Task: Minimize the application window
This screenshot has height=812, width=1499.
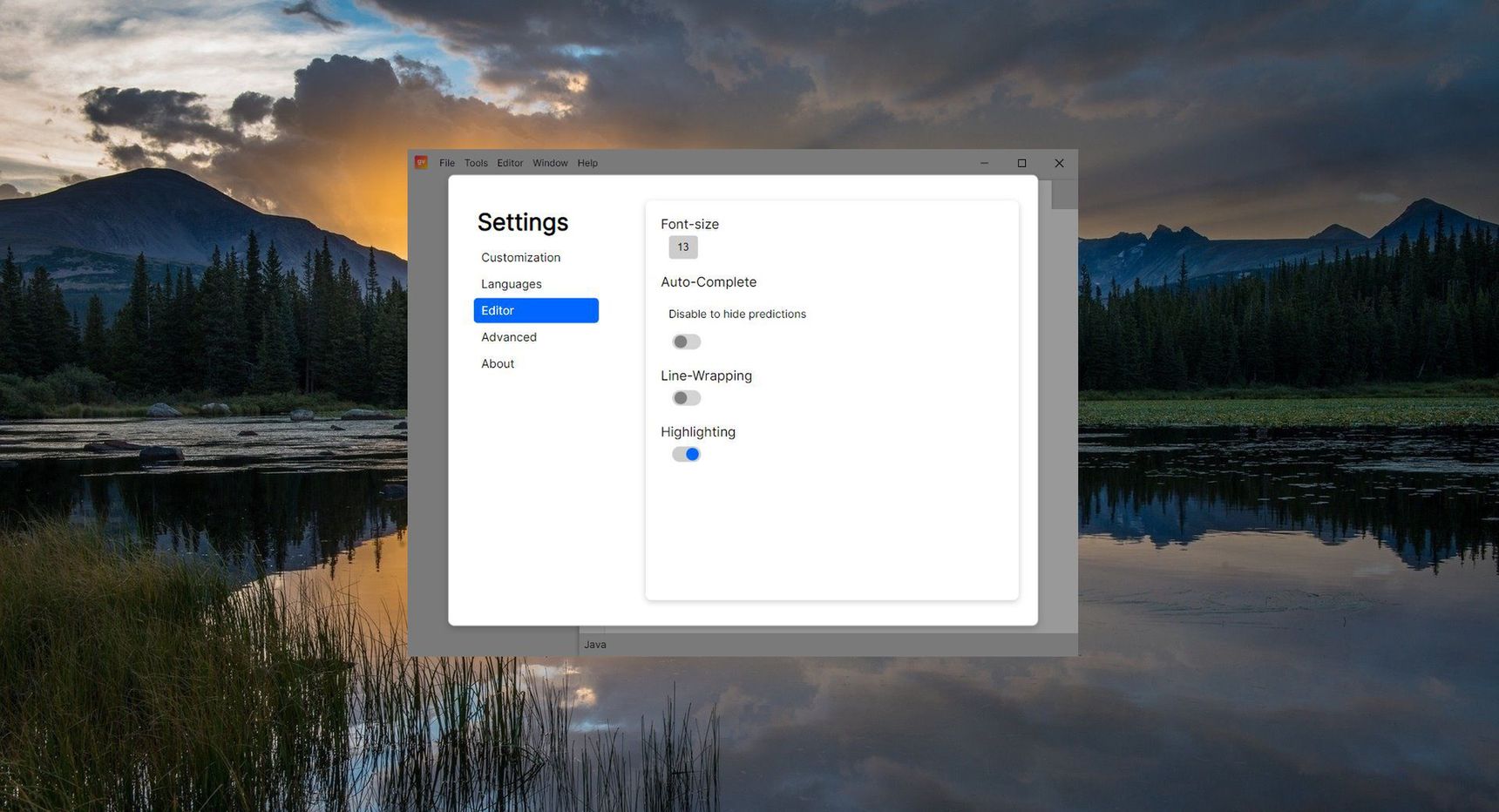Action: click(985, 163)
